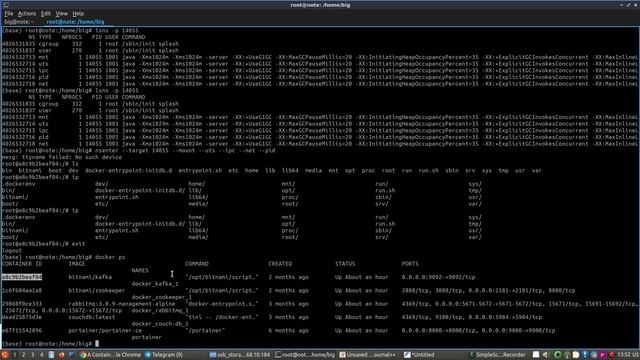Switch to workspace 4
The width and height of the screenshot is (640, 360).
42,355
